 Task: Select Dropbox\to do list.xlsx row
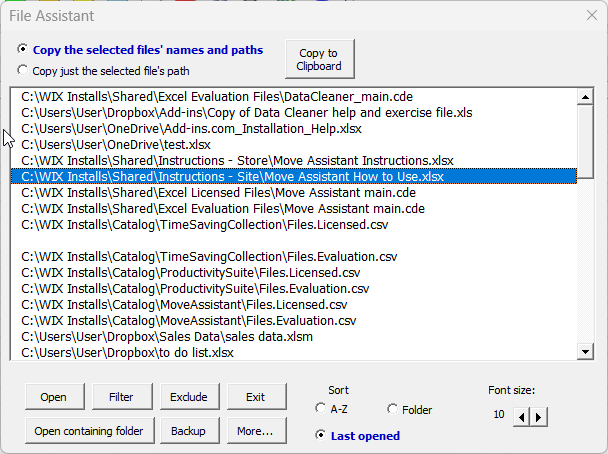click(294, 353)
